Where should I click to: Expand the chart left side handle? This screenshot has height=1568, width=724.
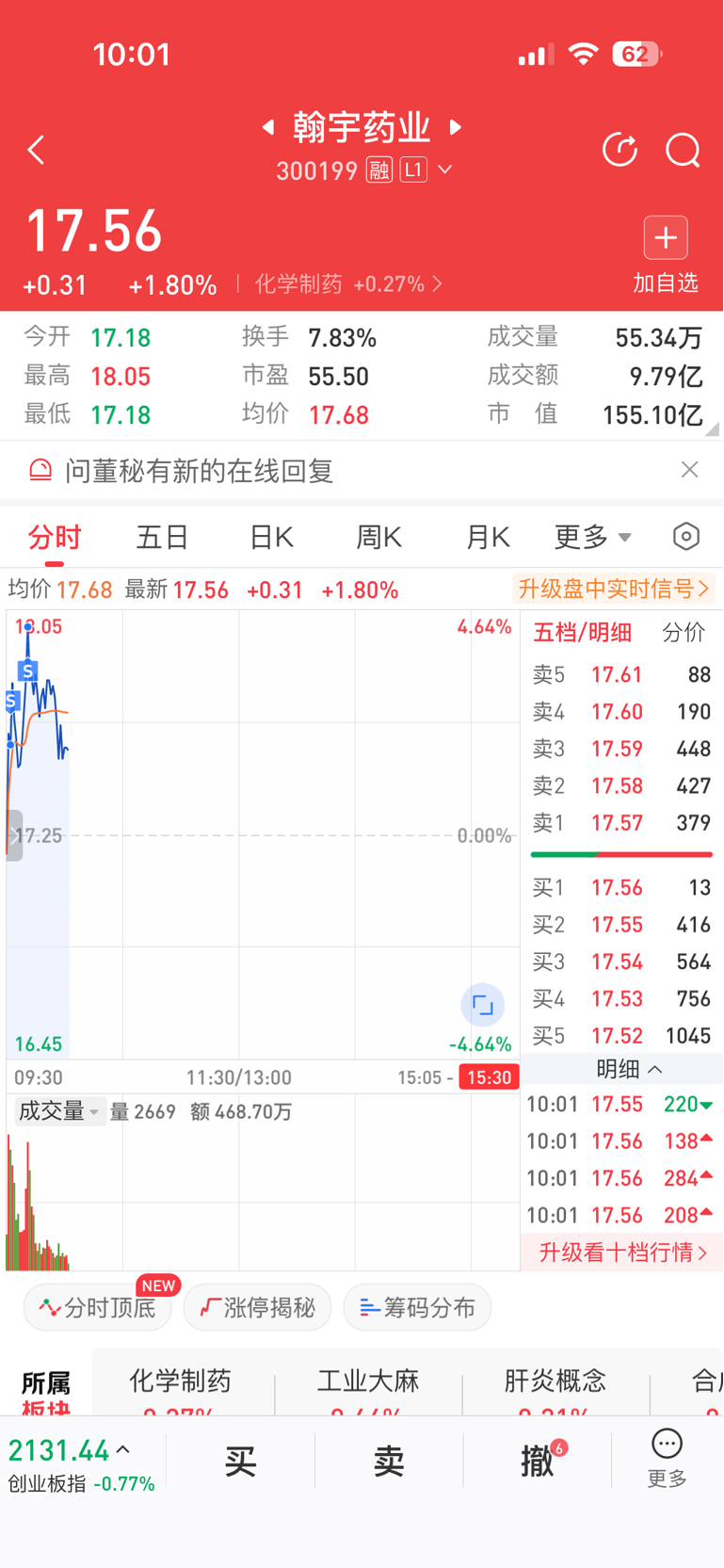(x=14, y=835)
